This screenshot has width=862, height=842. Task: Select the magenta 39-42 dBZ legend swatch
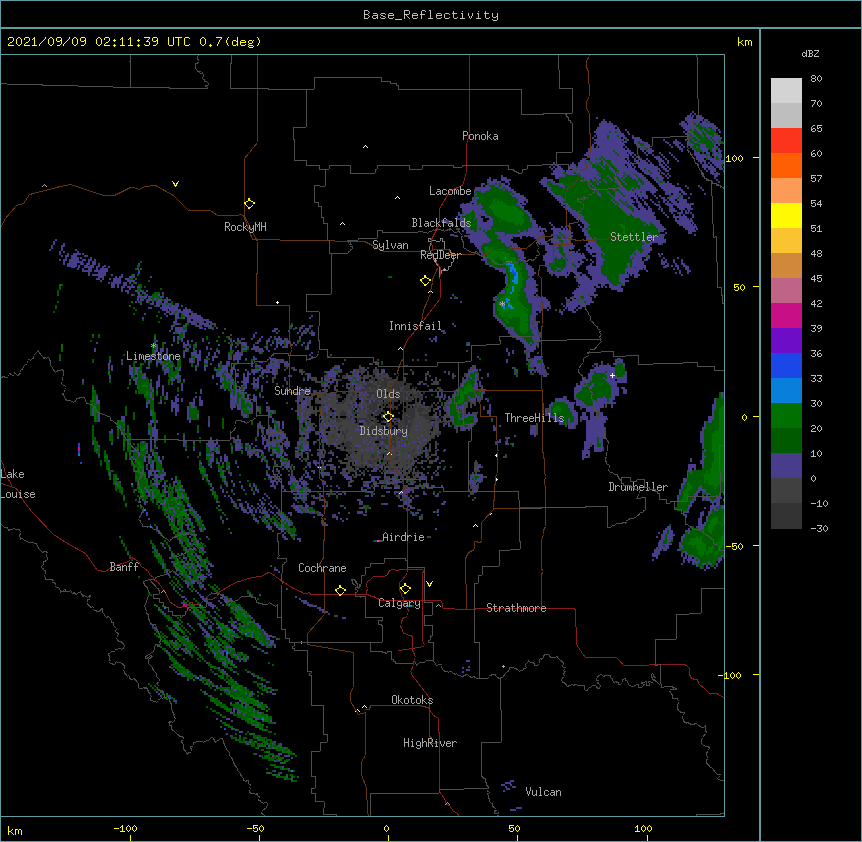[x=786, y=315]
